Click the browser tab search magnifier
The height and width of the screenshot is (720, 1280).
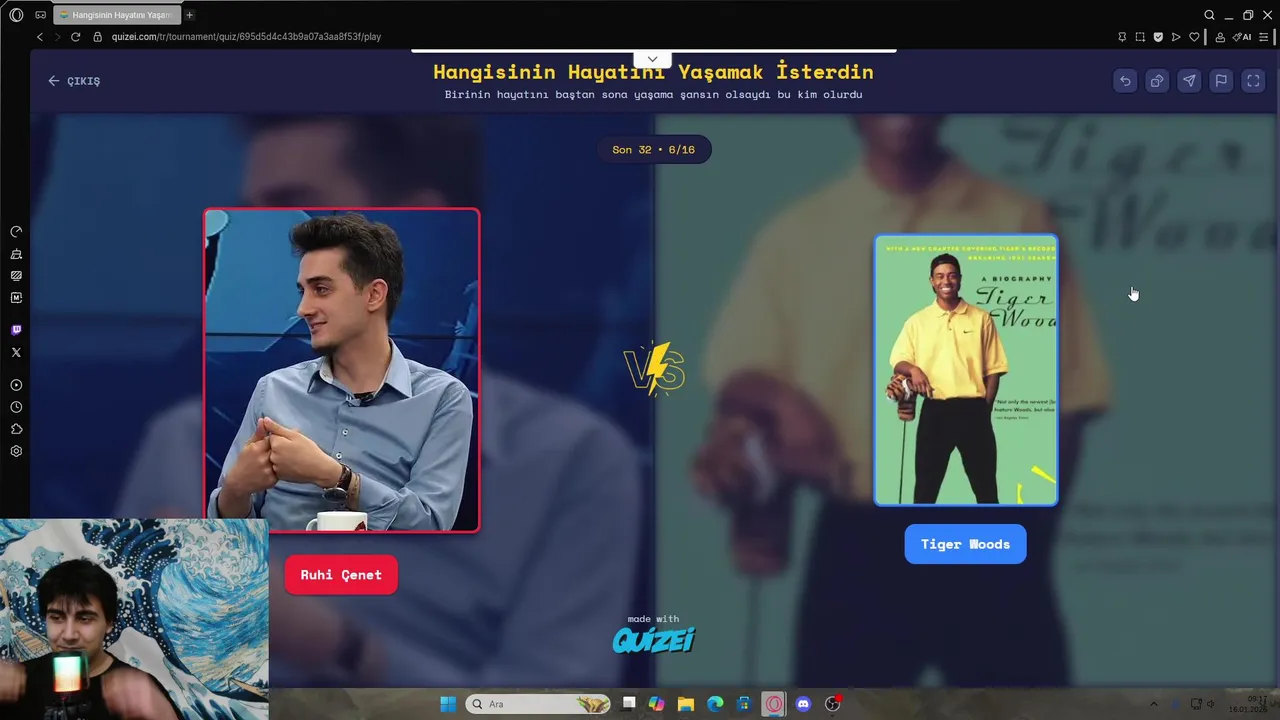pos(1209,15)
